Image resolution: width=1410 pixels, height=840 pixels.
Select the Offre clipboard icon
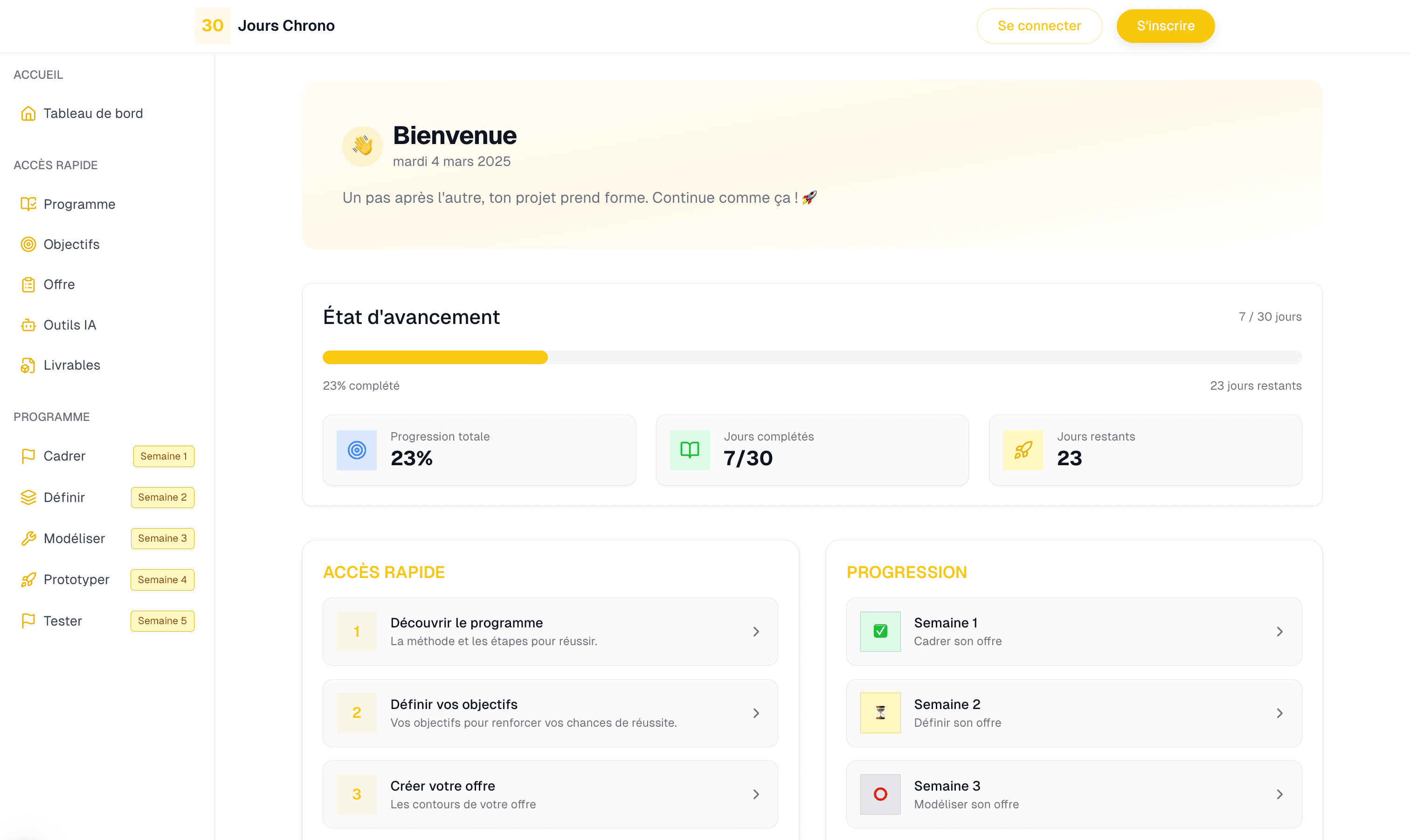[28, 284]
